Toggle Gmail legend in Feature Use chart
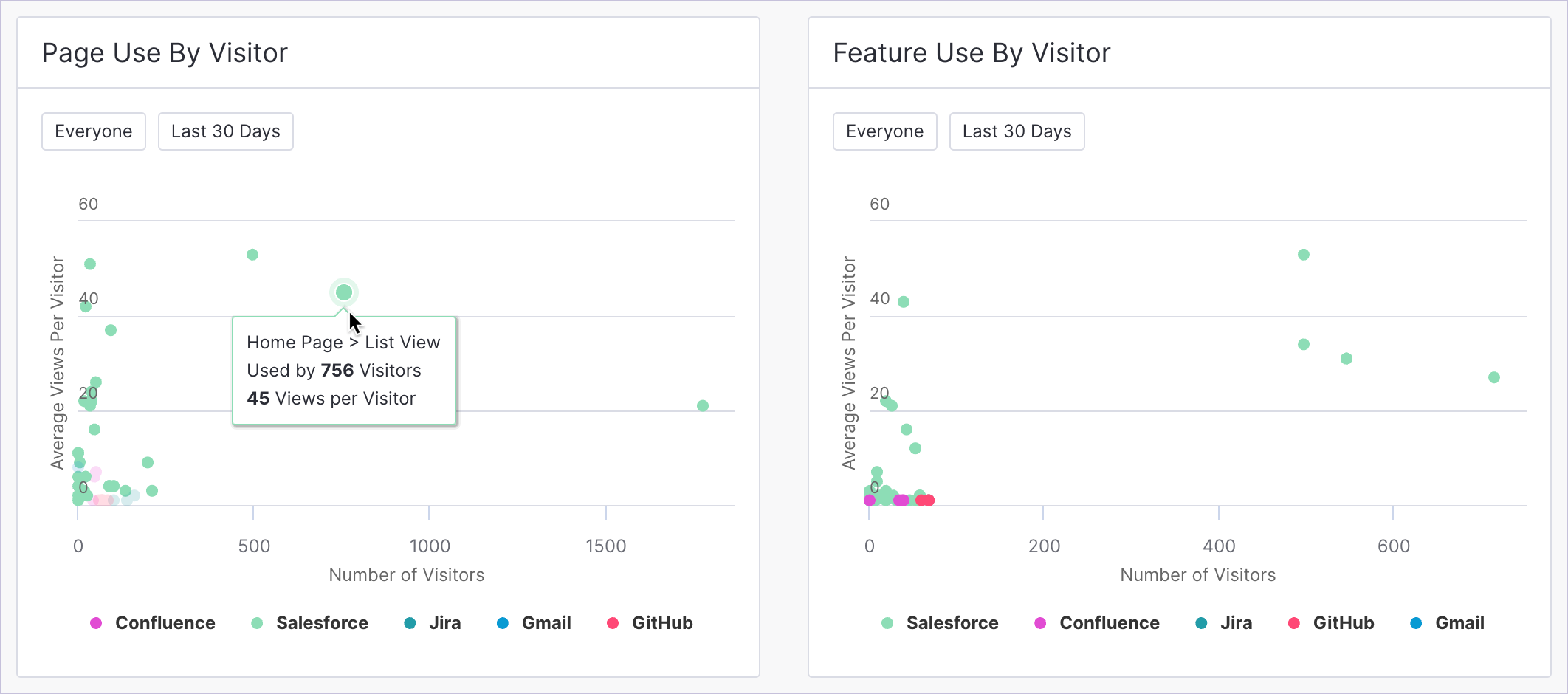The height and width of the screenshot is (694, 1568). click(x=1448, y=623)
